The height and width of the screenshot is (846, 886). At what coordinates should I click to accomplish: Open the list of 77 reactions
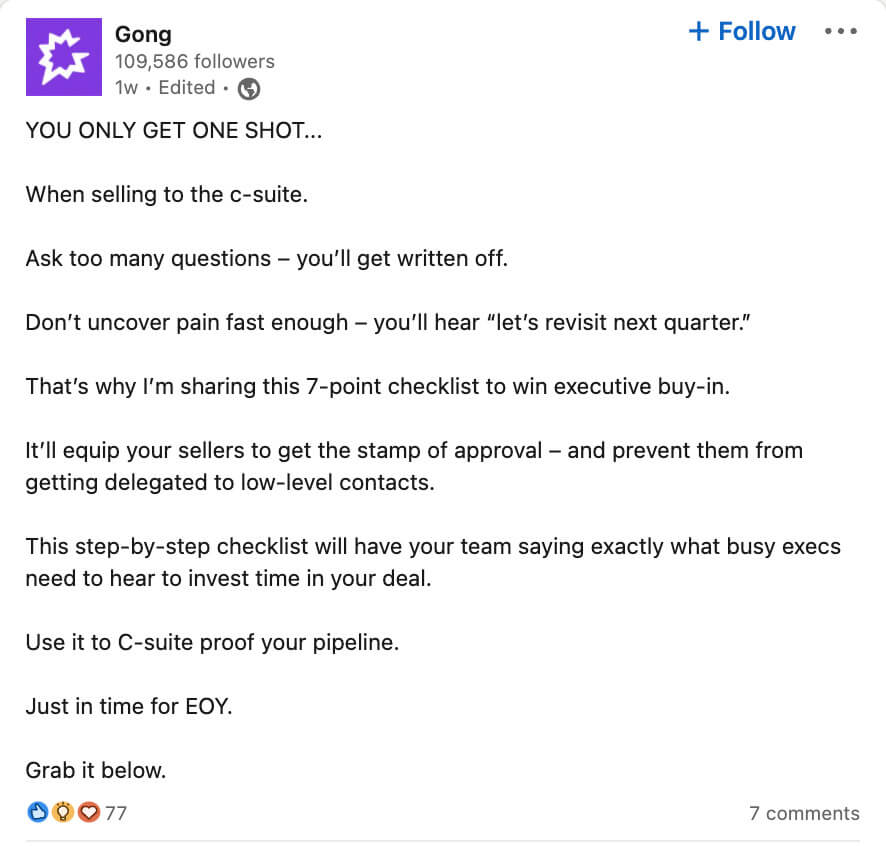click(116, 813)
